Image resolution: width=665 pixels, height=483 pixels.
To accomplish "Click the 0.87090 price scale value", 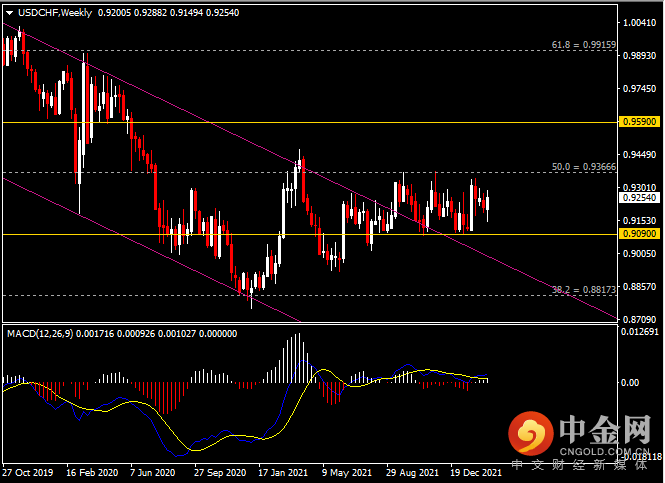I will [x=639, y=319].
